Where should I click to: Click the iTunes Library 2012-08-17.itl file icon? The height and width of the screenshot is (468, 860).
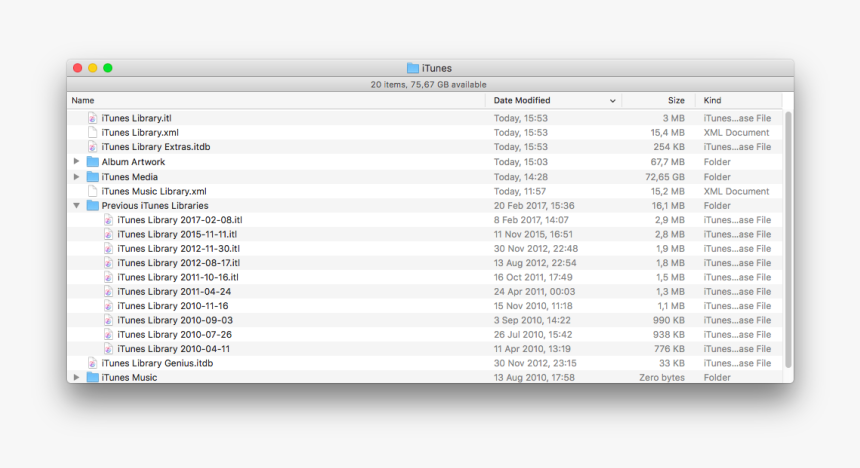(109, 263)
